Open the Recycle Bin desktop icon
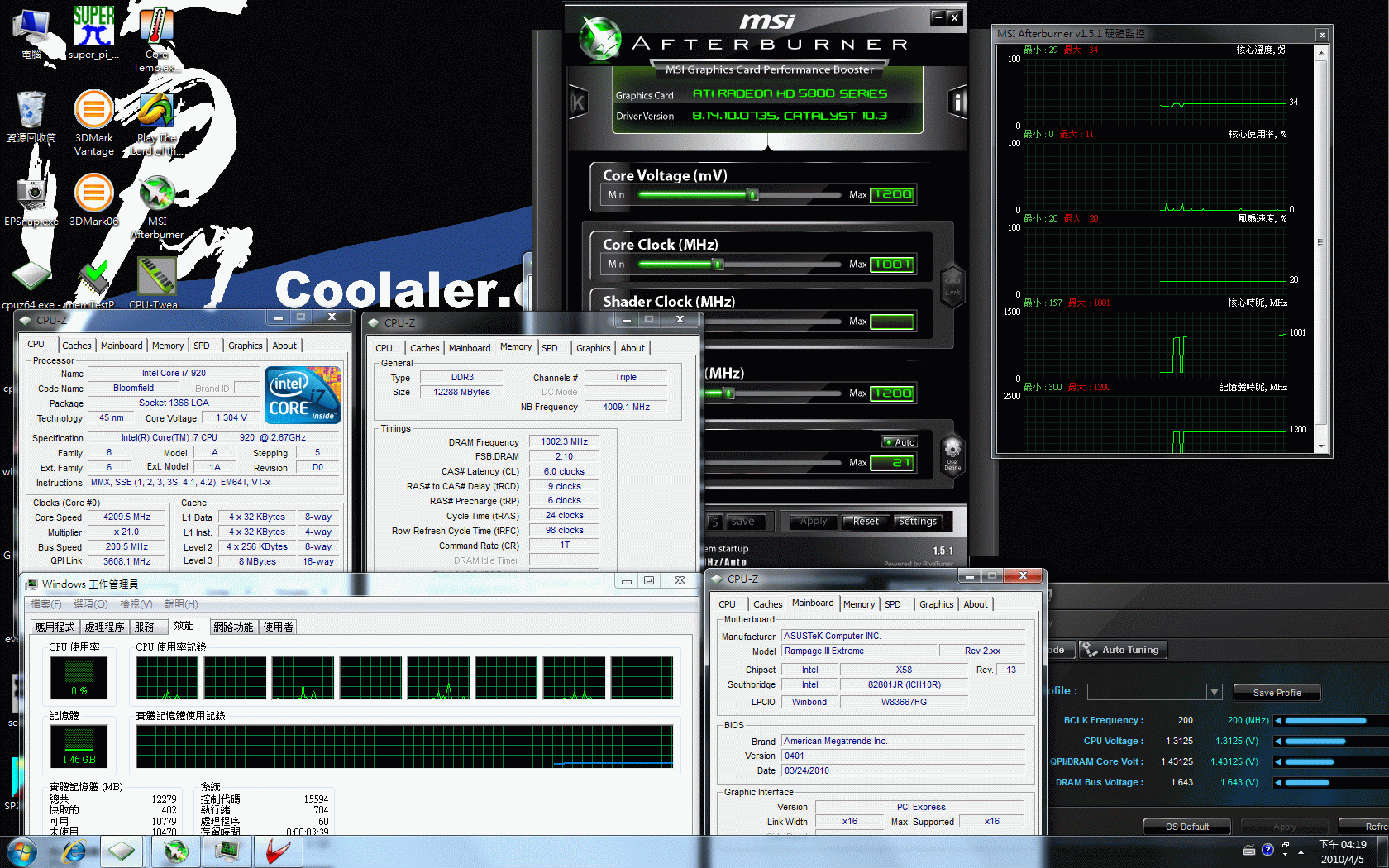The image size is (1389, 868). coord(31,117)
